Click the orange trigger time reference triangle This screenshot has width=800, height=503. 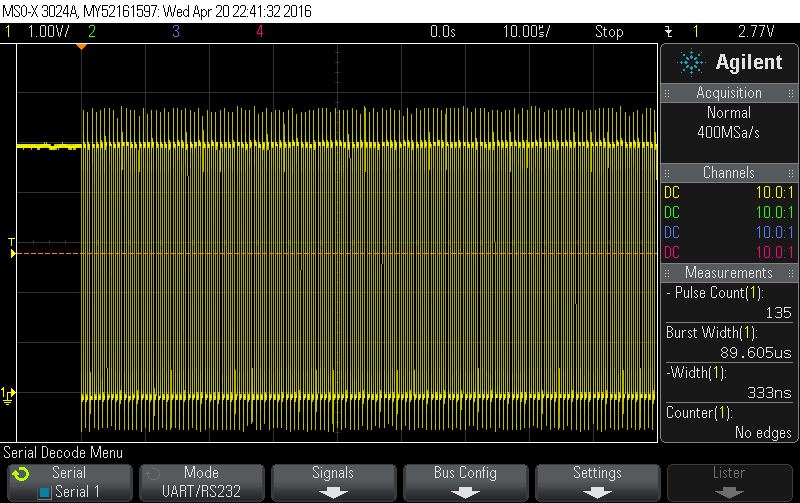point(82,46)
